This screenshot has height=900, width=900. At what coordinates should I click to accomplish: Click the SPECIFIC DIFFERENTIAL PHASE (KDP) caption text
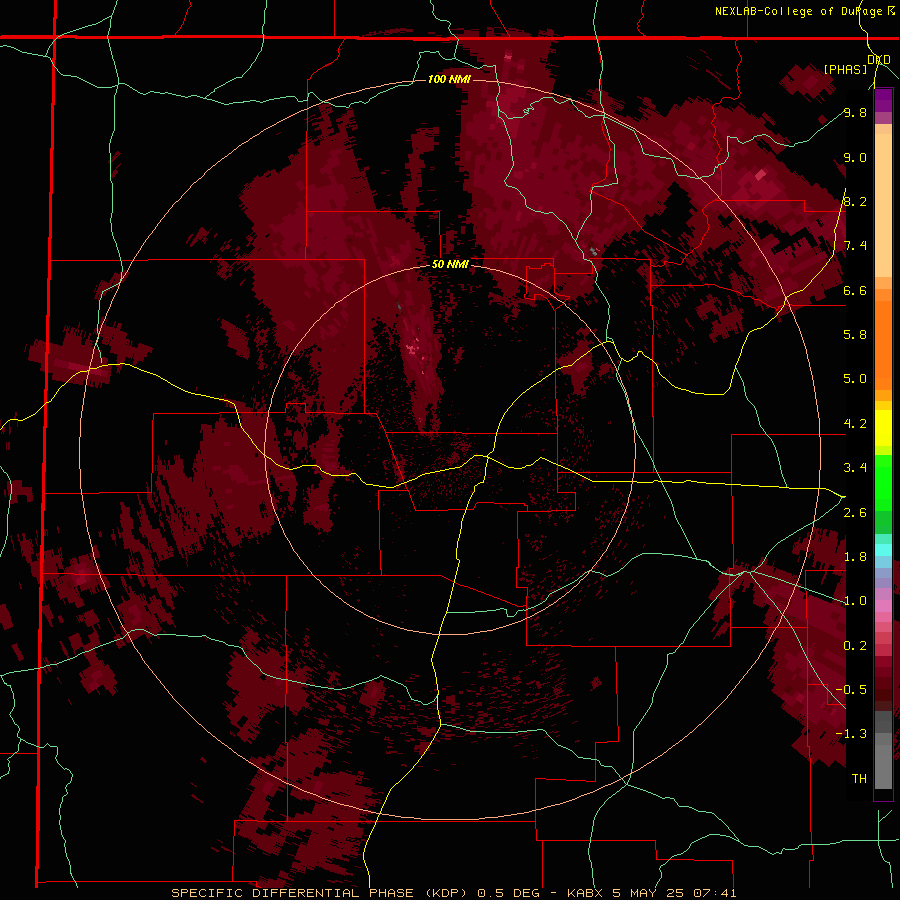[x=320, y=893]
